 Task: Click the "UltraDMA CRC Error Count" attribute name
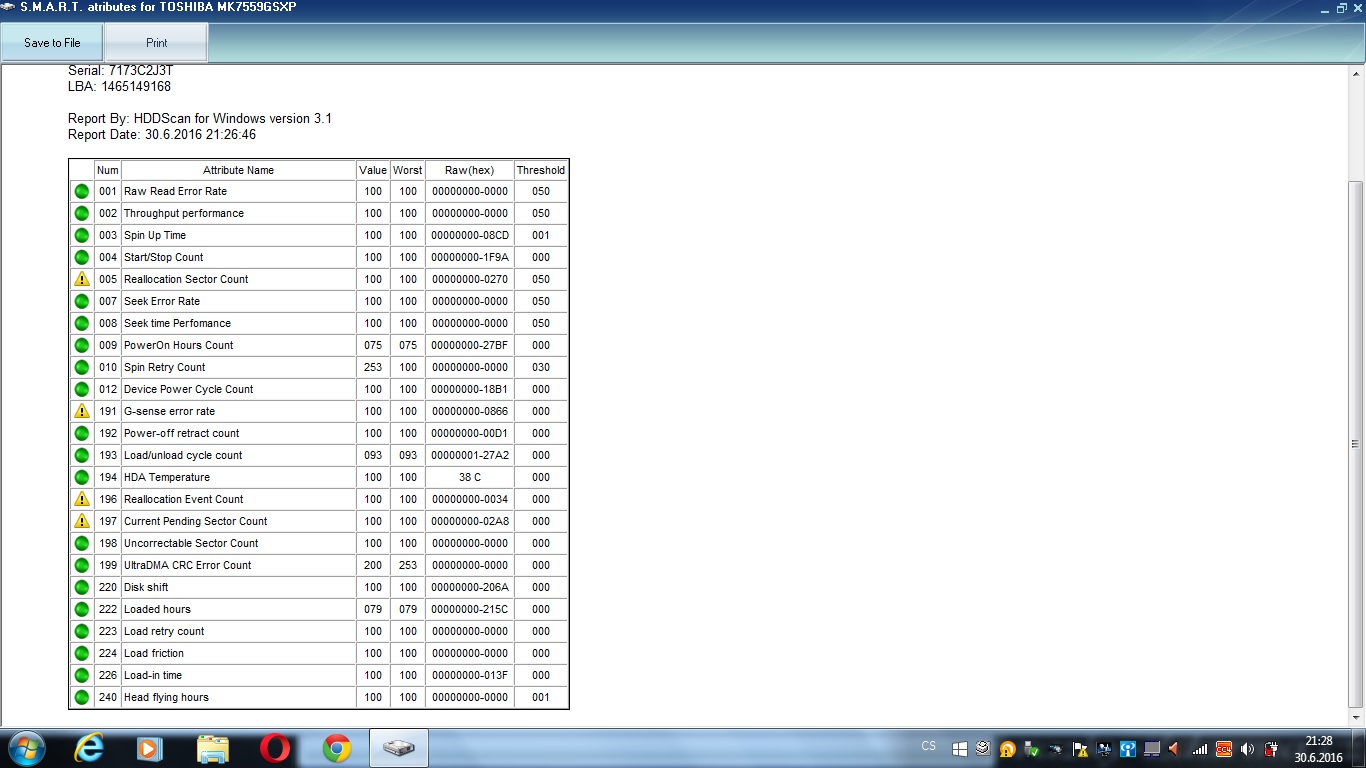click(x=188, y=565)
